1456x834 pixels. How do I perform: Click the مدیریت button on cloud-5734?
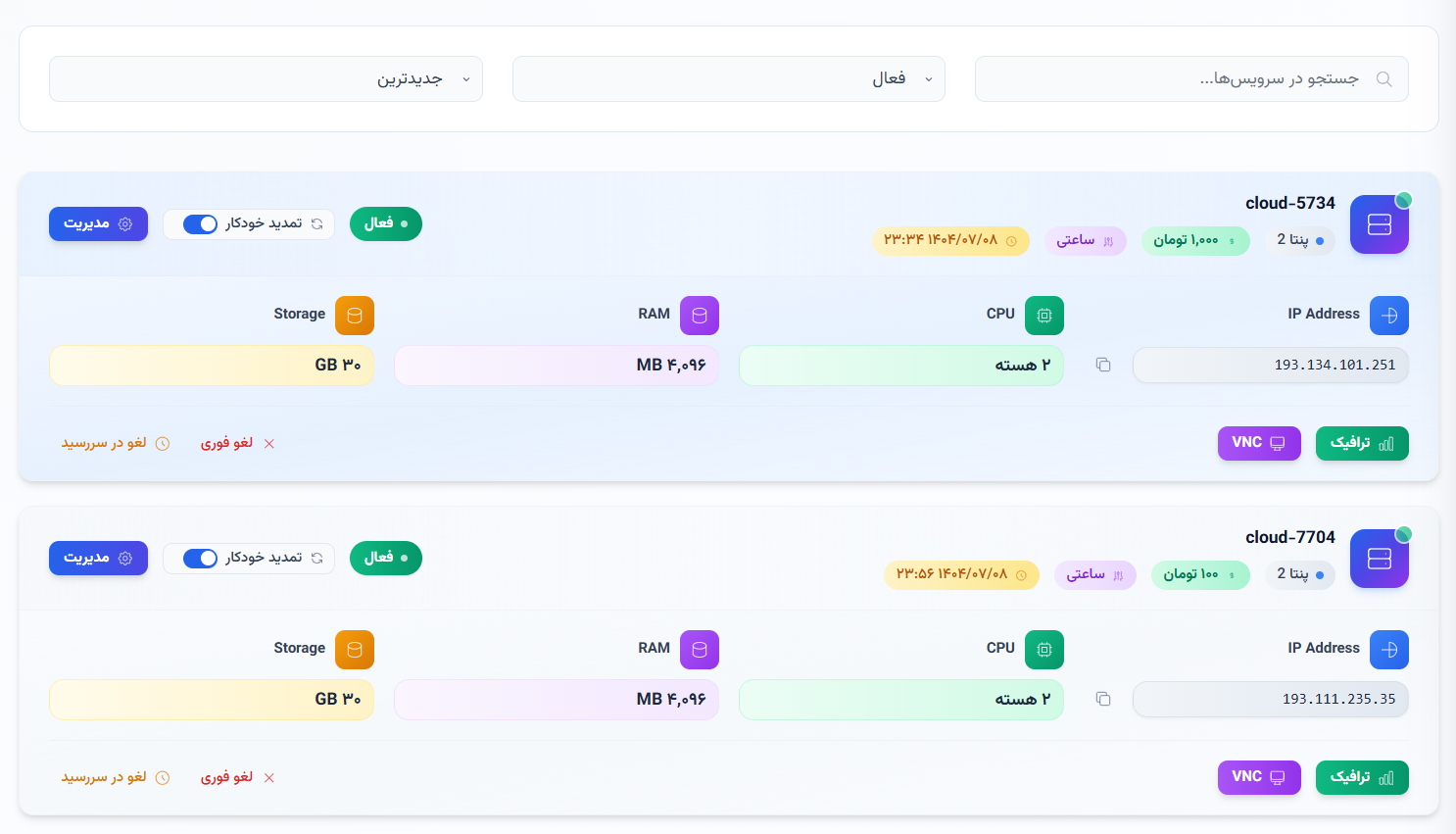click(x=98, y=223)
